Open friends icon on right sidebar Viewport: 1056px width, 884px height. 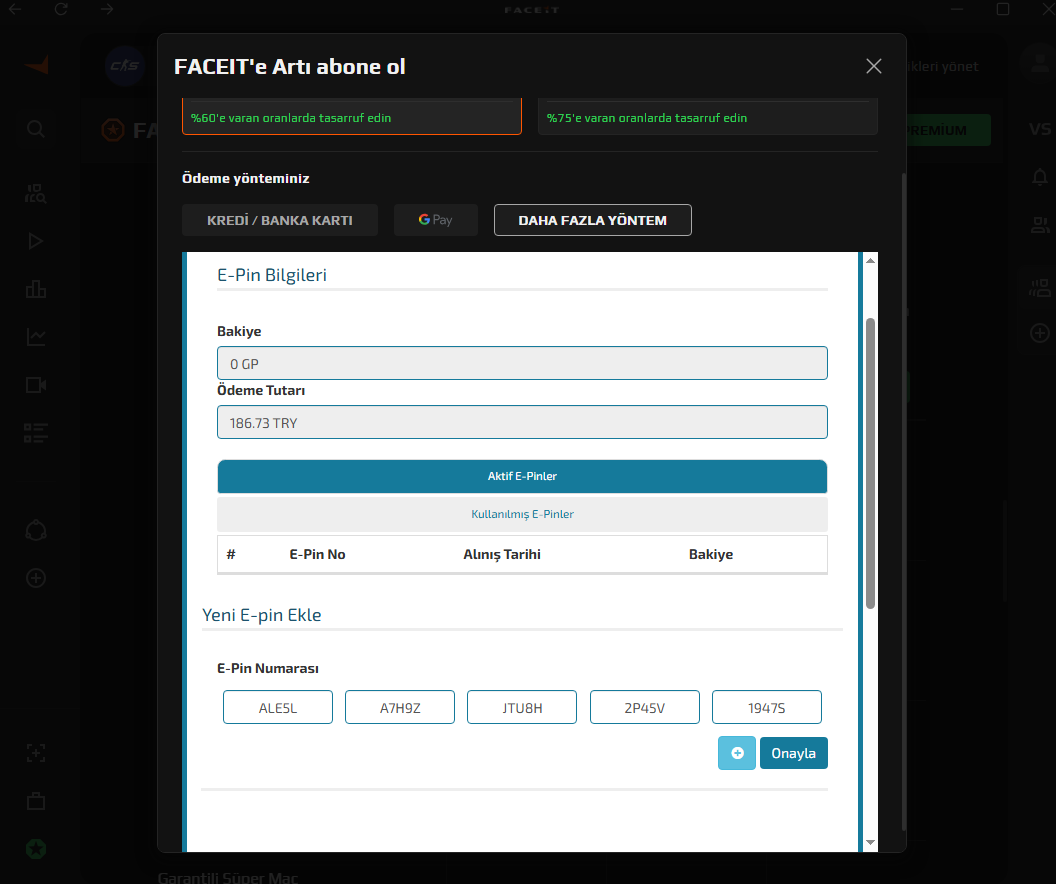[x=1040, y=225]
